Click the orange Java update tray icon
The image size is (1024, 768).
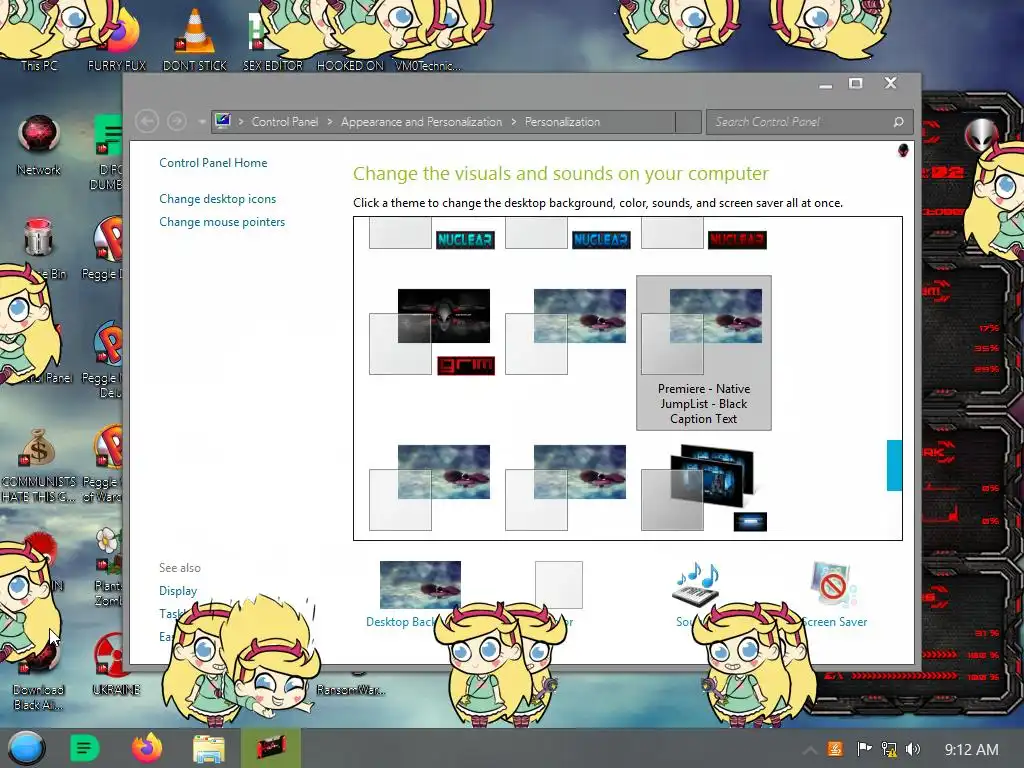[x=835, y=749]
